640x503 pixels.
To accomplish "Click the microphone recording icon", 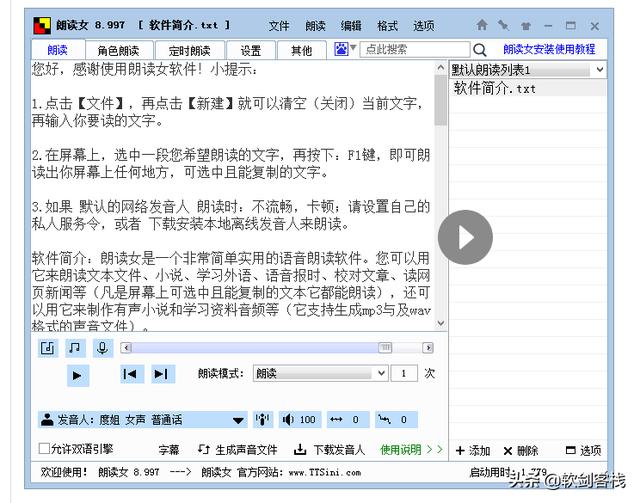I will coord(102,348).
